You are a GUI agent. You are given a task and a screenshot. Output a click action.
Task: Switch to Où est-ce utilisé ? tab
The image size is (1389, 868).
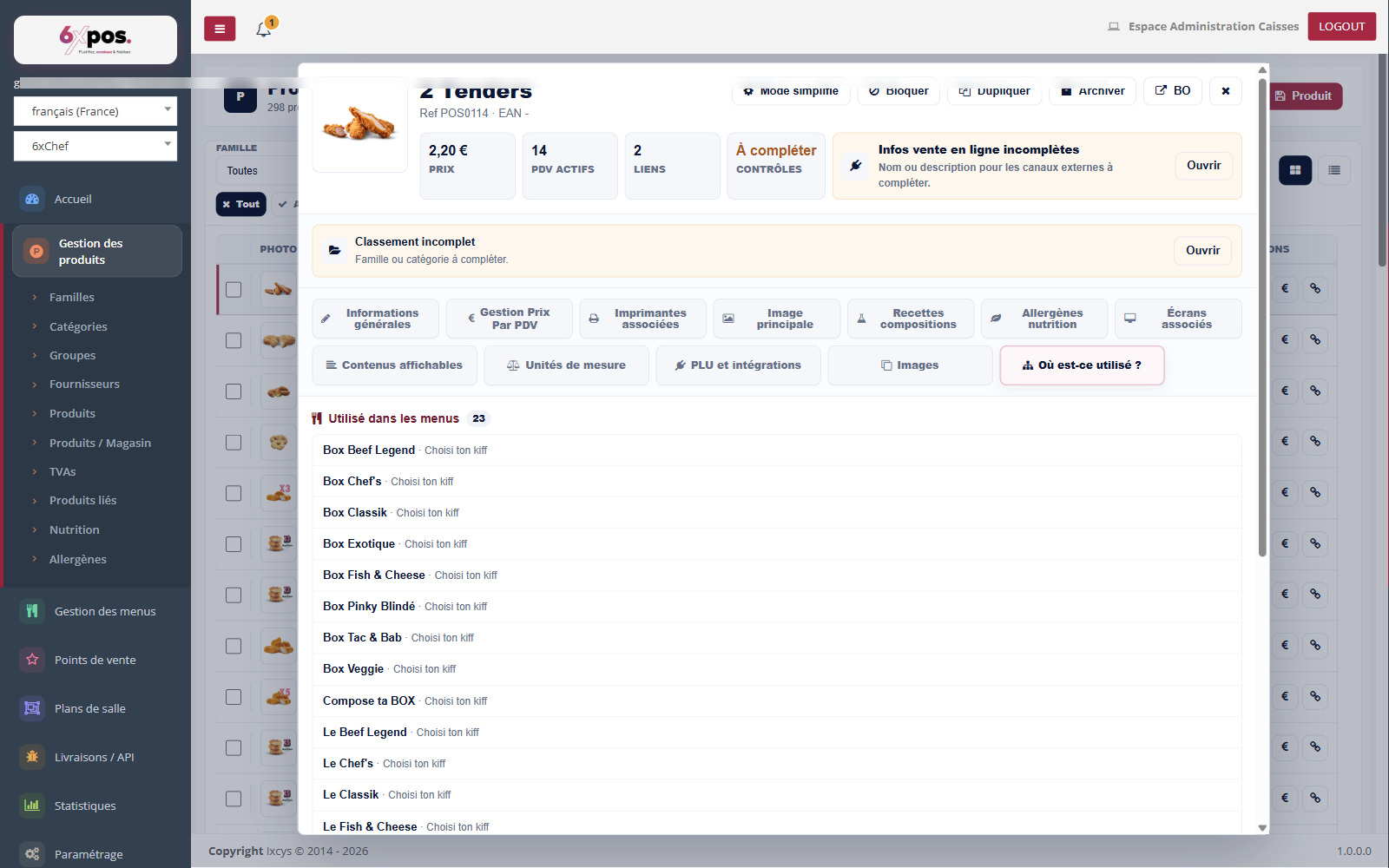[1082, 365]
